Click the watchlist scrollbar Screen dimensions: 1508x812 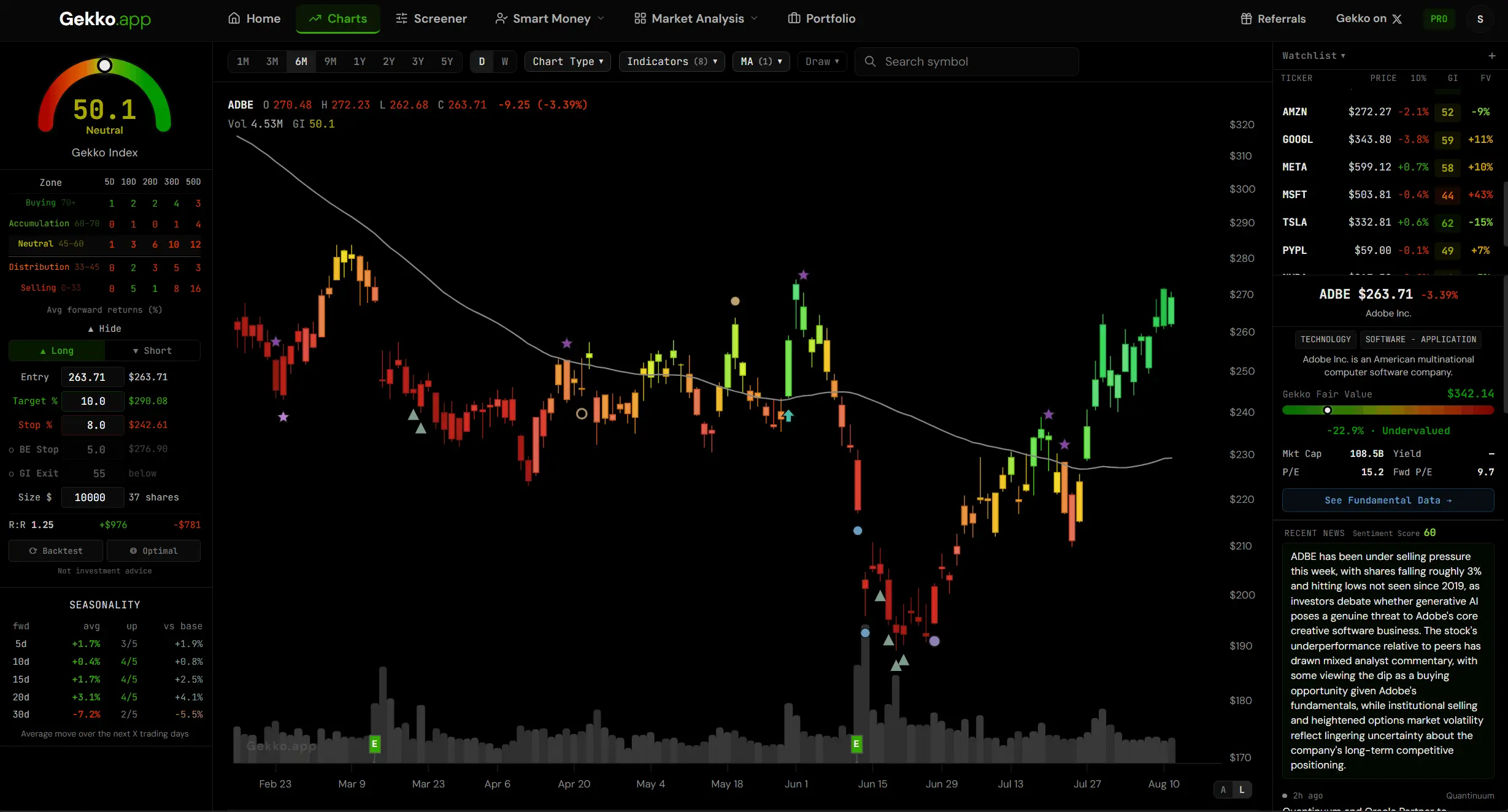tap(1505, 213)
